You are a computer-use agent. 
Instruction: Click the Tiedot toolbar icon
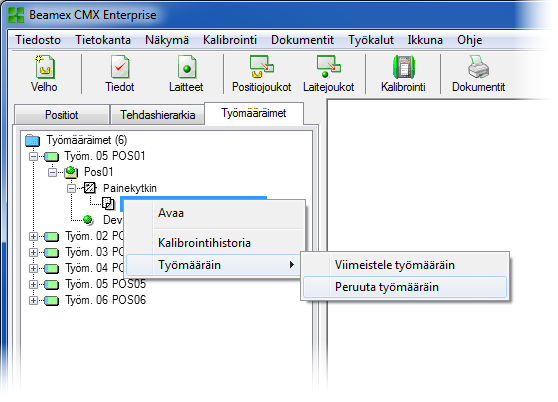point(120,67)
